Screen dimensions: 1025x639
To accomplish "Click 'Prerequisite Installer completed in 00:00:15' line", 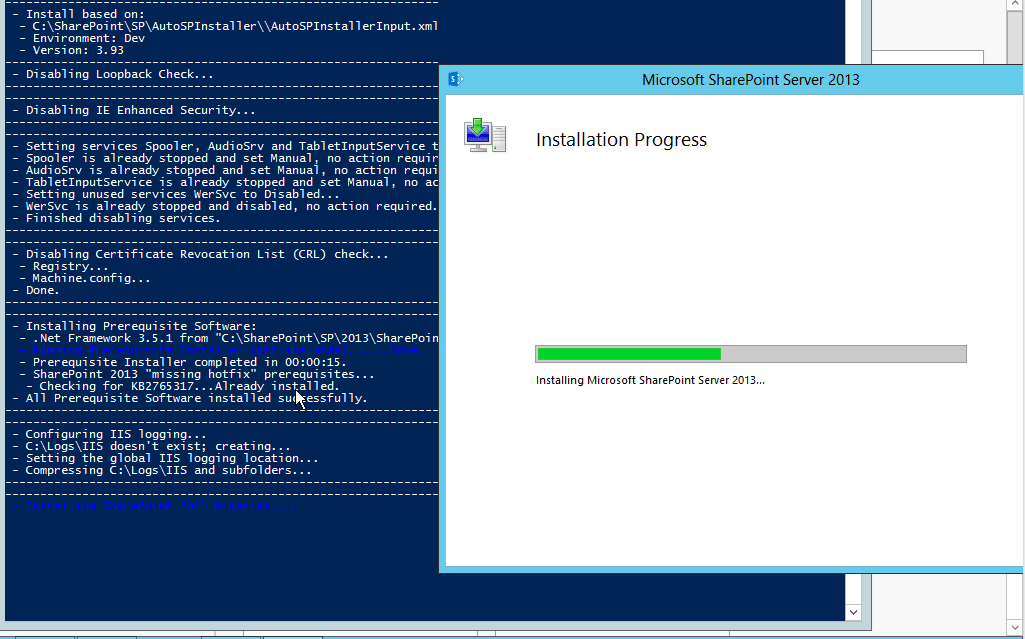I will point(183,362).
